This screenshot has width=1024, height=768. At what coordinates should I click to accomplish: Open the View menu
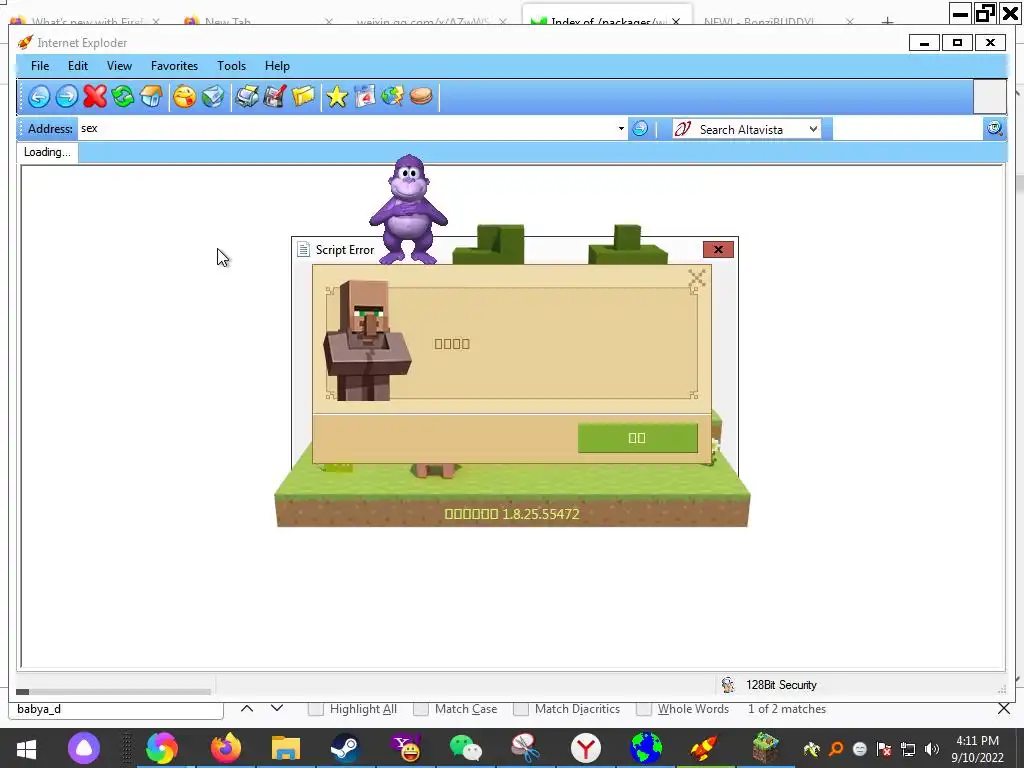[x=119, y=66]
